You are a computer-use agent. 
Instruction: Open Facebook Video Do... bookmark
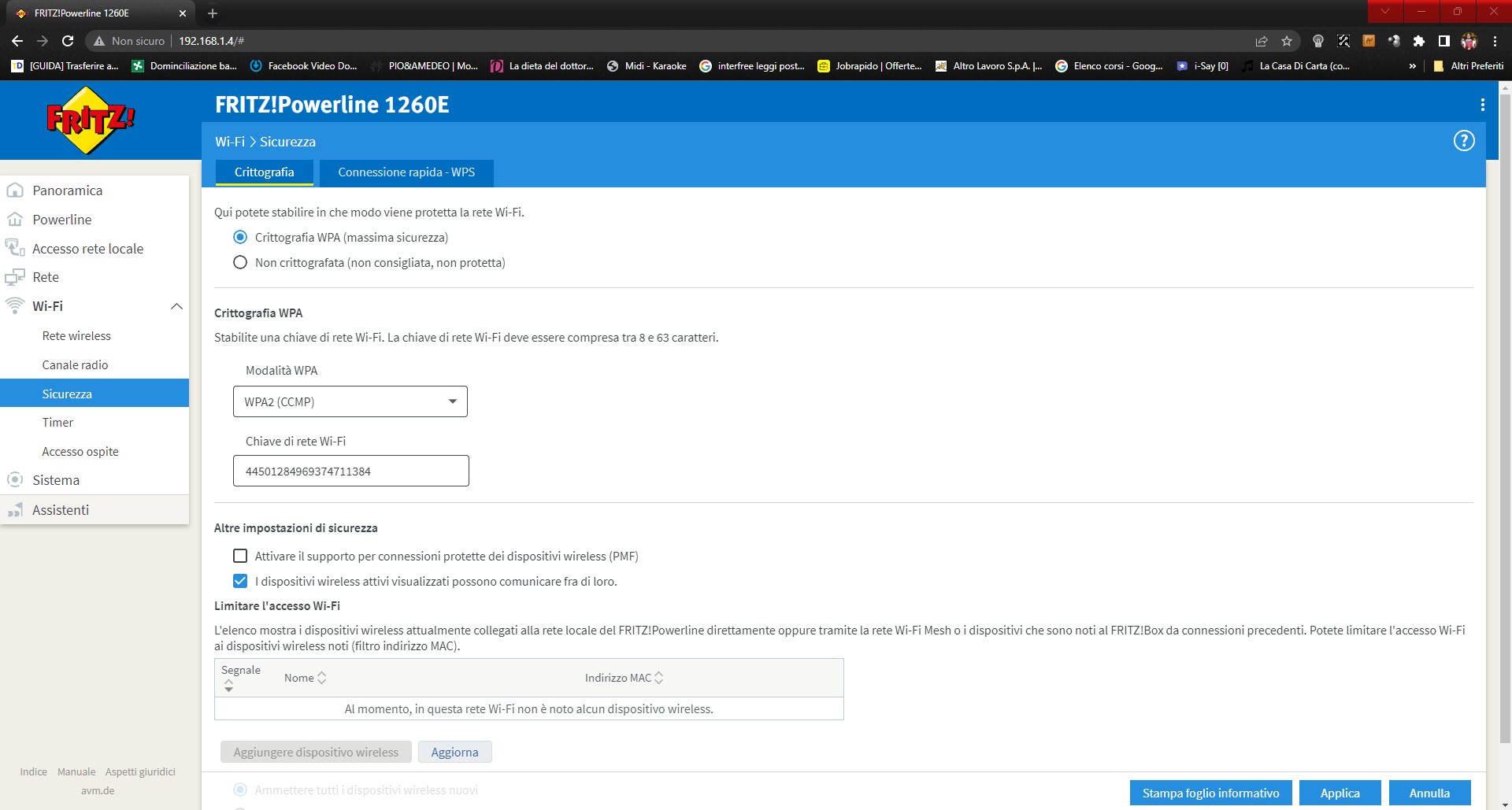pos(303,66)
